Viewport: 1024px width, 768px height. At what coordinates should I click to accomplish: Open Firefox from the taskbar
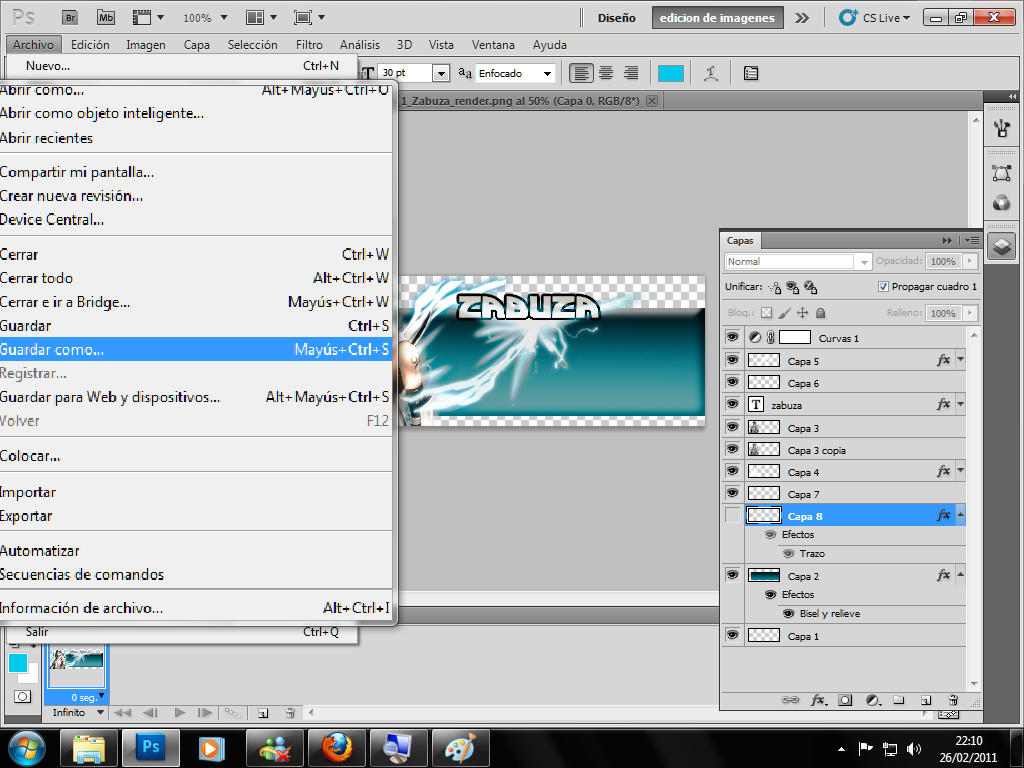tap(336, 748)
